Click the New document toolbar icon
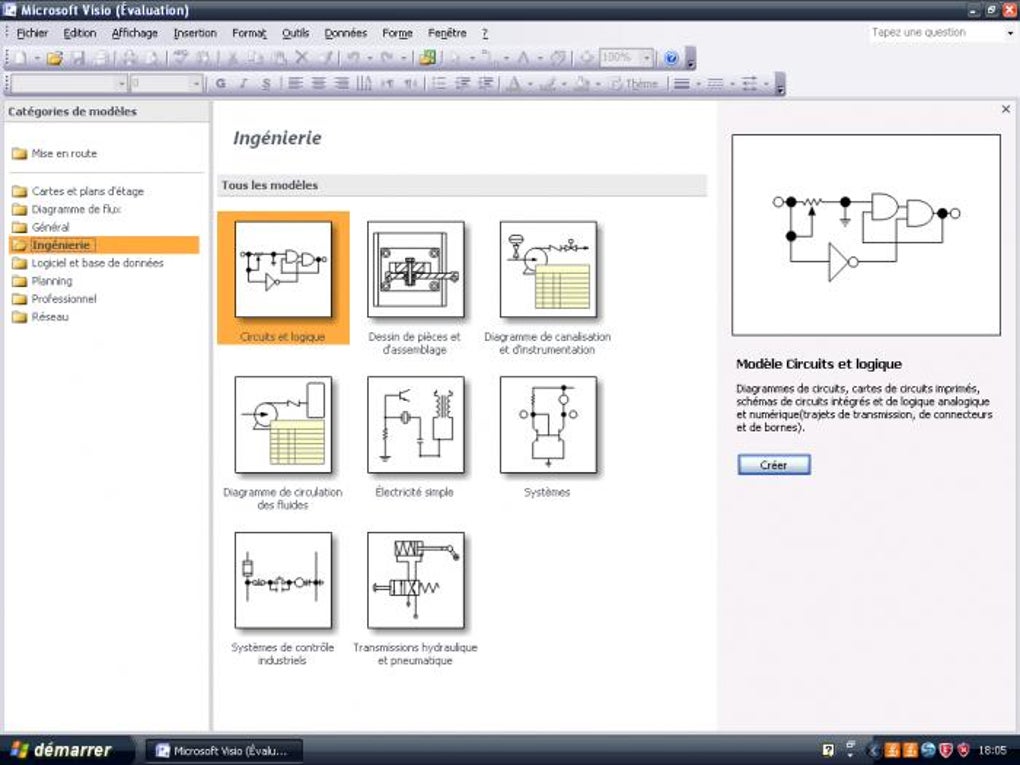The width and height of the screenshot is (1020, 765). click(x=20, y=59)
